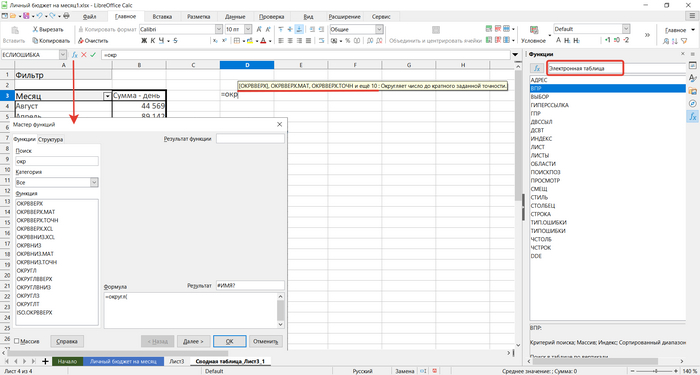Click the font color A icon
The height and width of the screenshot is (375, 700).
point(263,41)
